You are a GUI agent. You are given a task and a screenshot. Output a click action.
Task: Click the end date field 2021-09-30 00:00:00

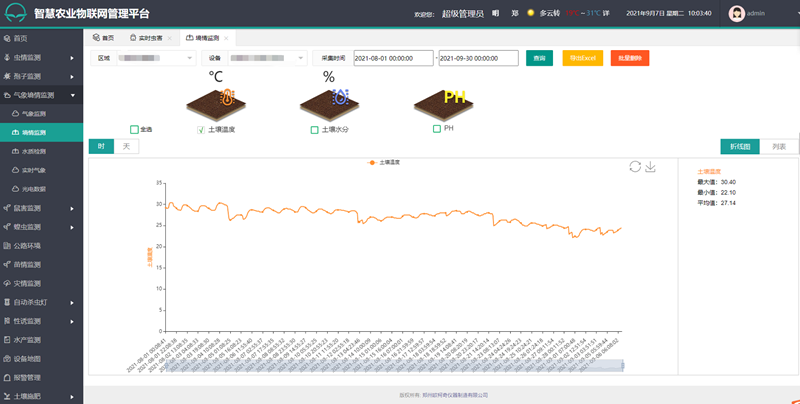[x=479, y=58]
